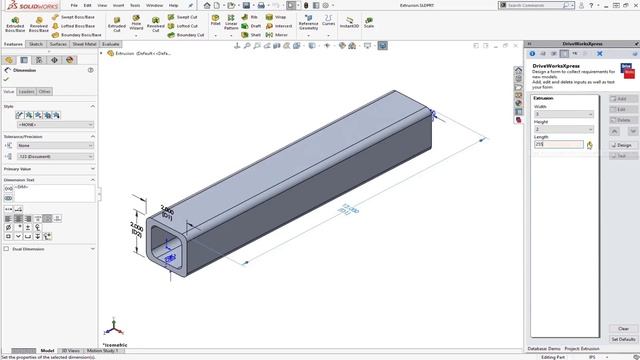Click the Revolved Cut tool
Screen dimensions: 640x360
coord(156,24)
